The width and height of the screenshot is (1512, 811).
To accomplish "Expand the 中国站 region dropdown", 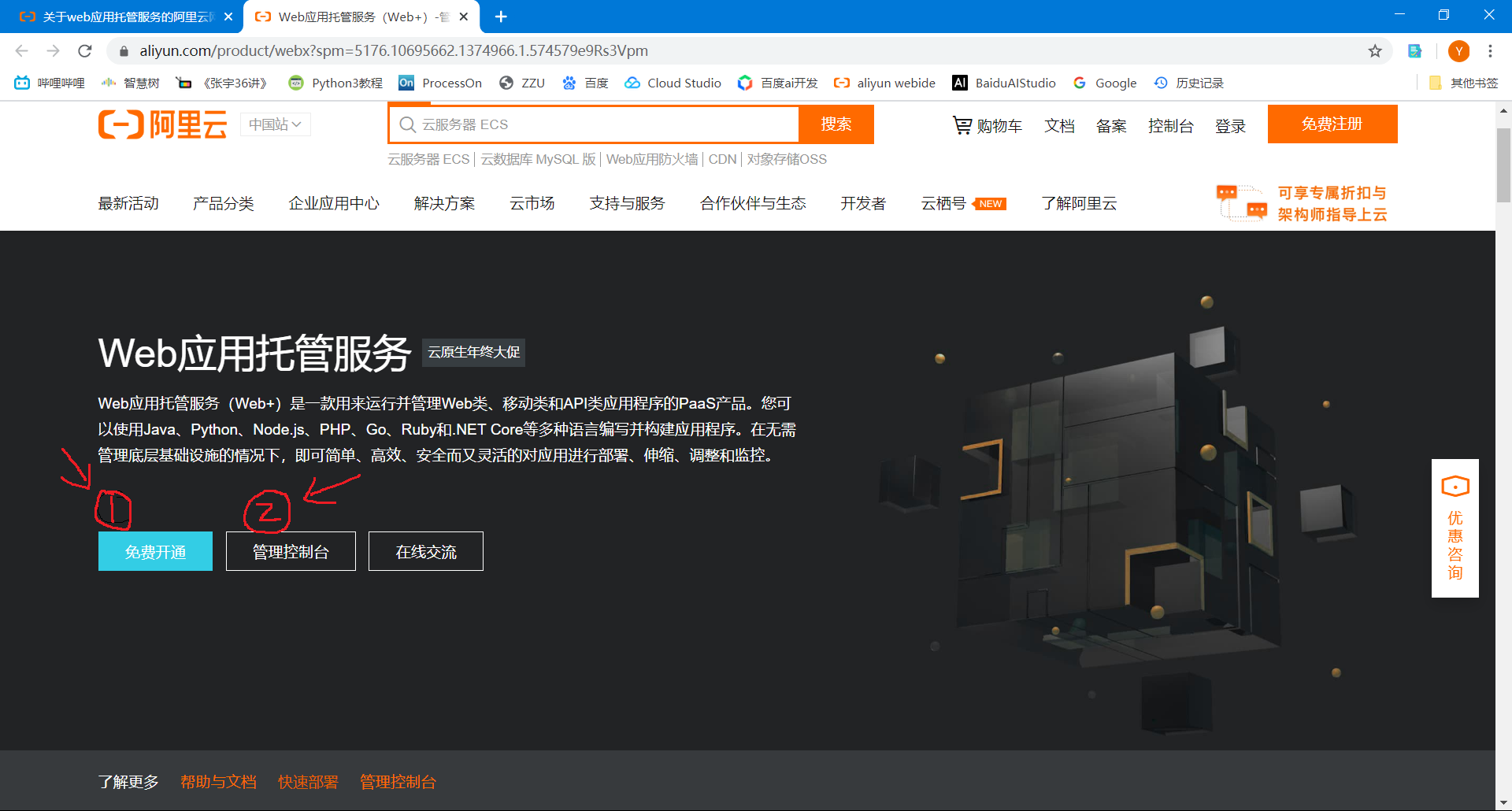I will 275,124.
